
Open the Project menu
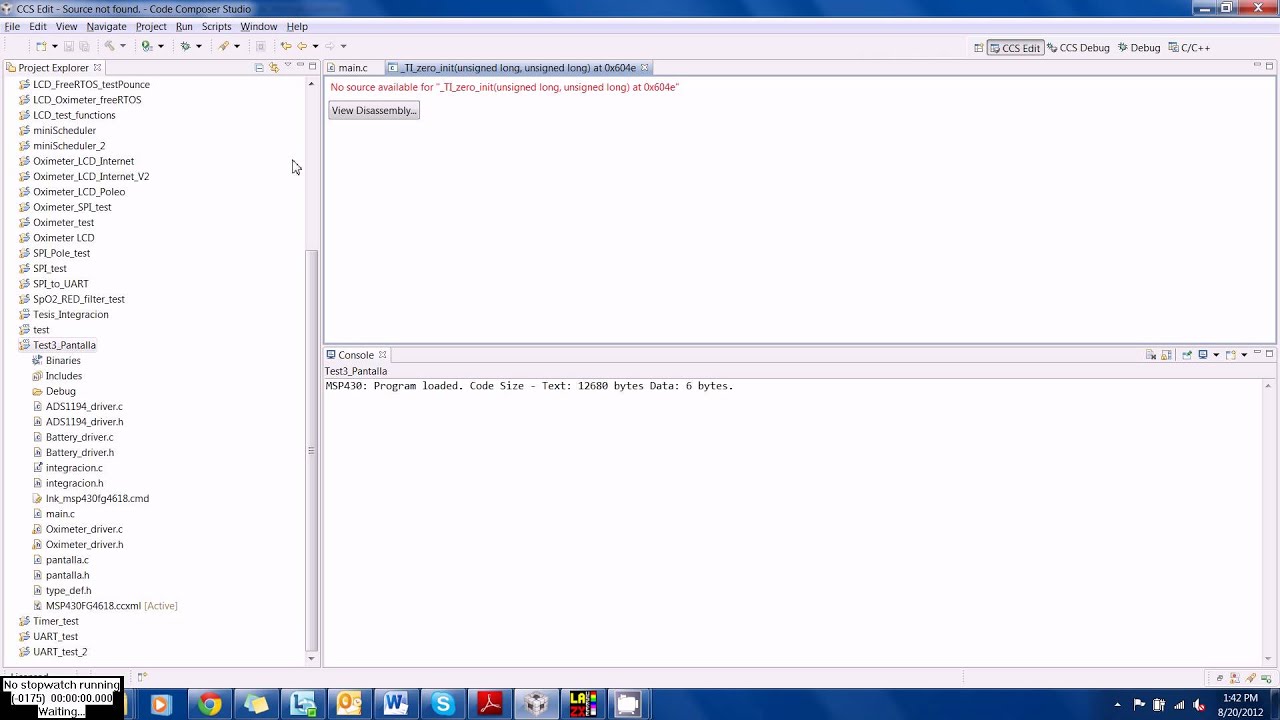pos(151,26)
